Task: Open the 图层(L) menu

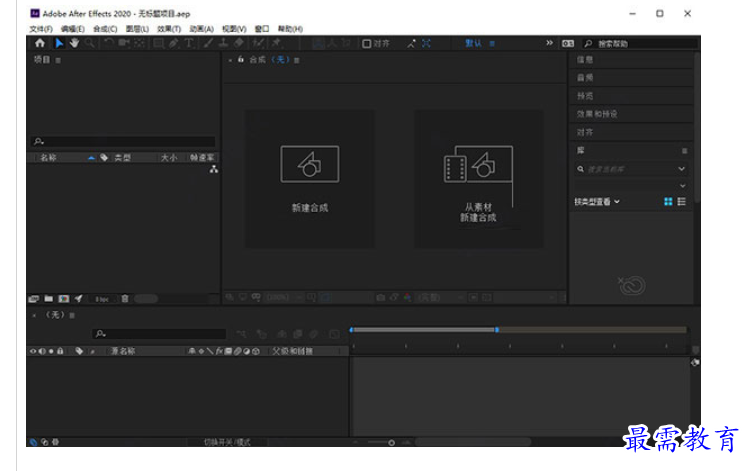Action: click(137, 29)
